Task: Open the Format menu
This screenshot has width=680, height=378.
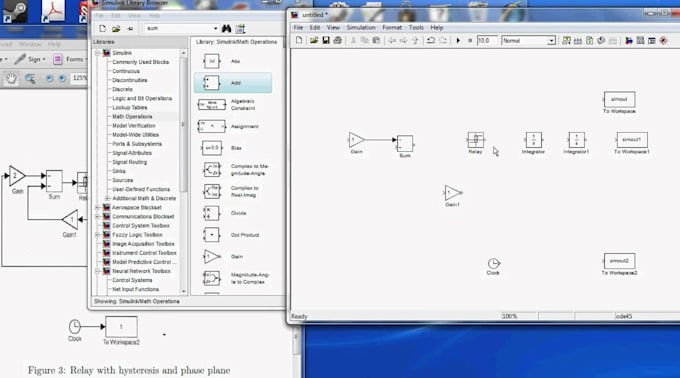Action: click(x=392, y=27)
